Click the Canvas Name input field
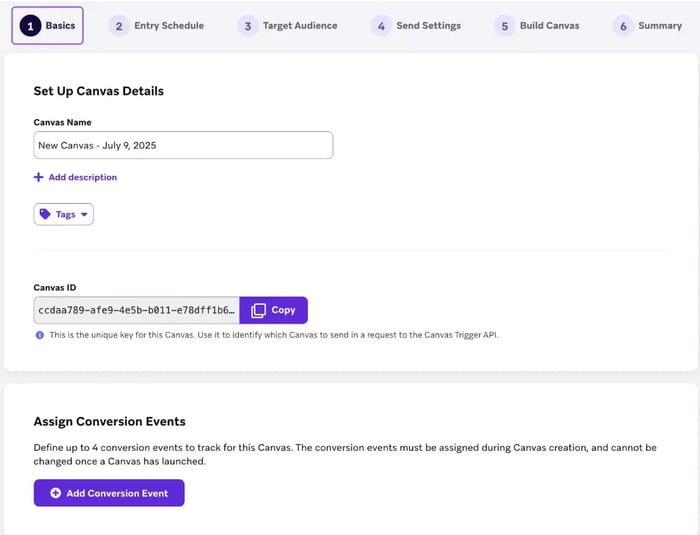 pos(183,145)
